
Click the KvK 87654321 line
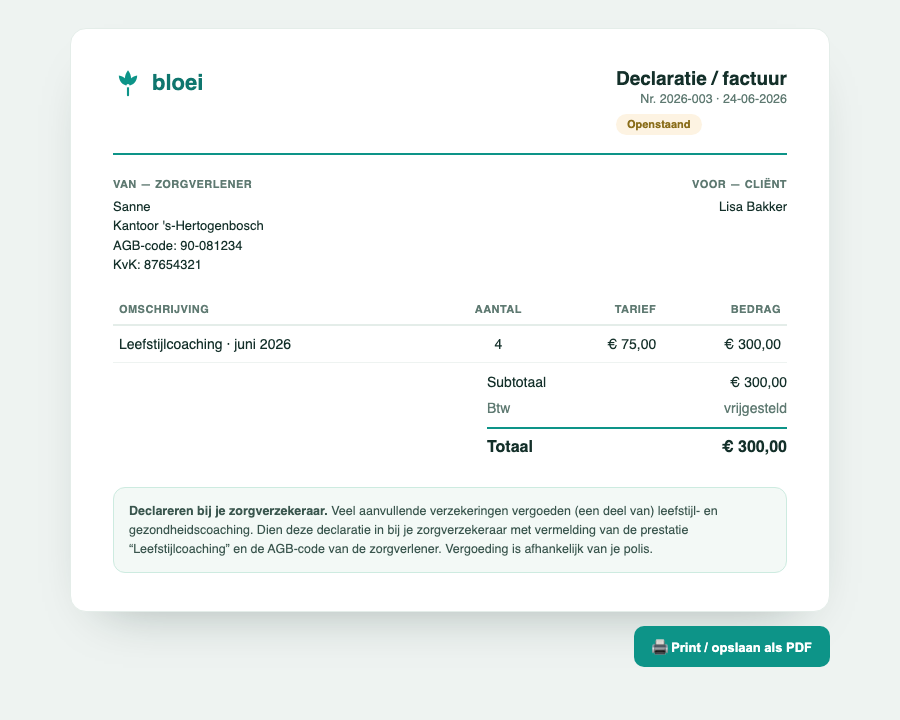click(157, 265)
